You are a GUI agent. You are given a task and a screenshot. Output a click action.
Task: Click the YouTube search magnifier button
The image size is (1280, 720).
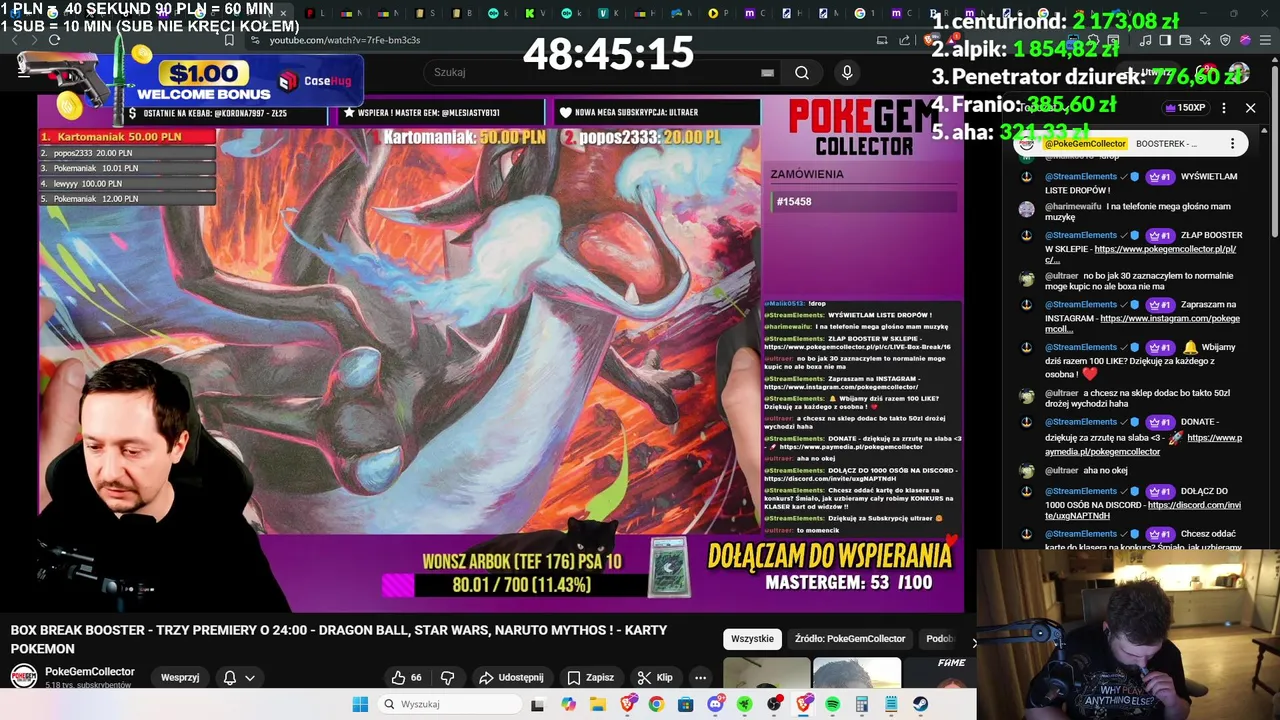[x=802, y=72]
